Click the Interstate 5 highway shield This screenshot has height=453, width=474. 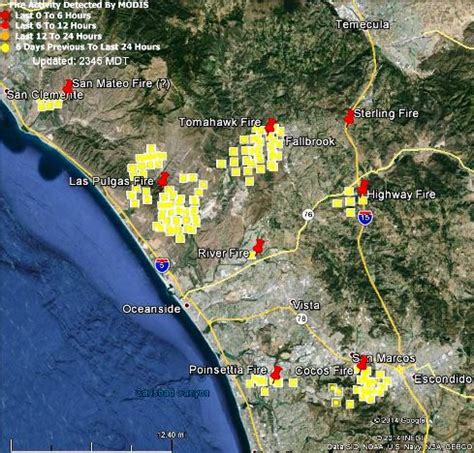(x=162, y=265)
